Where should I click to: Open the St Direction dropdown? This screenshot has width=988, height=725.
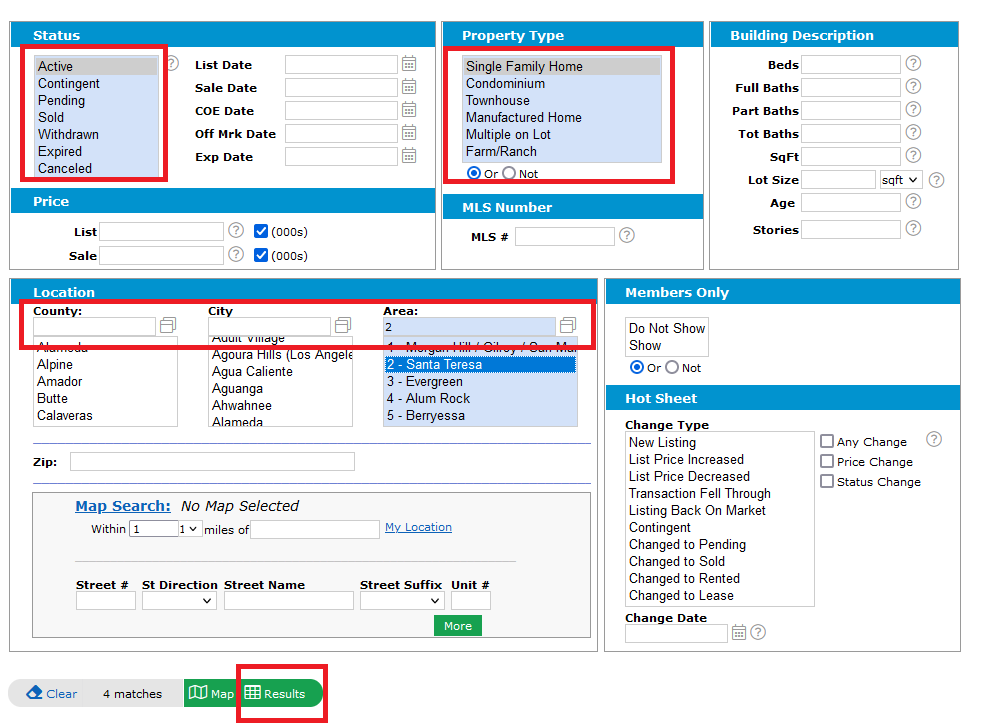(x=179, y=601)
